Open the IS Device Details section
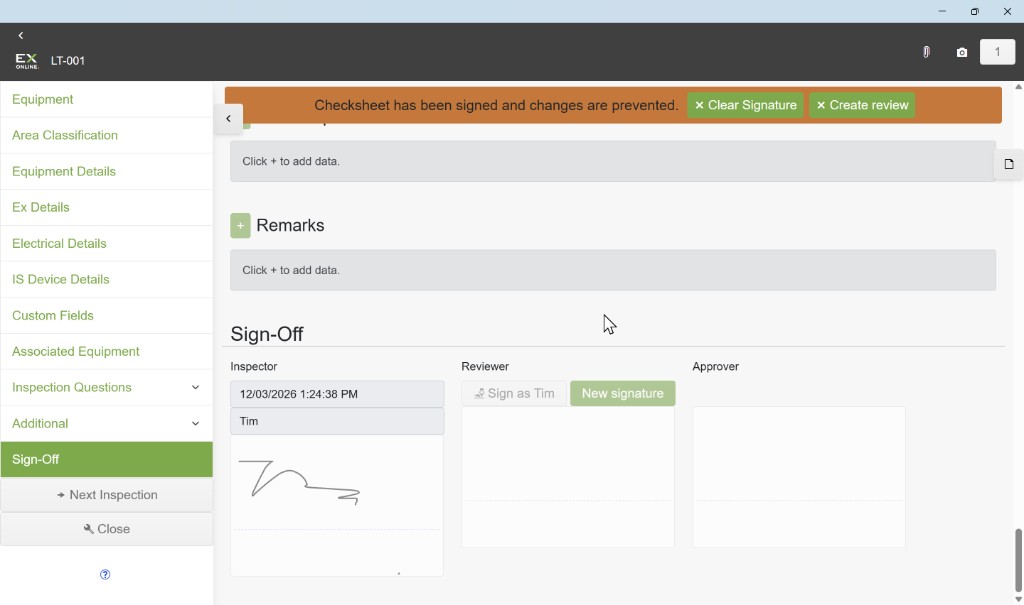This screenshot has width=1024, height=605. point(106,279)
